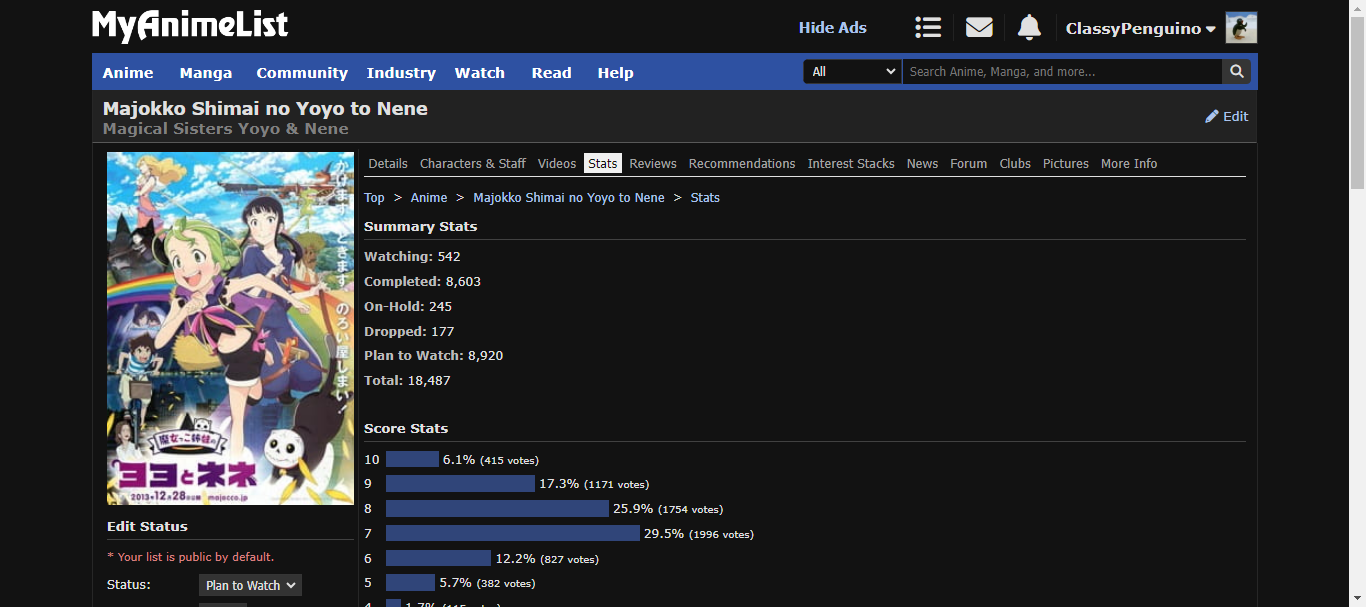Click the search magnifier button
Viewport: 1366px width, 607px height.
[x=1237, y=72]
